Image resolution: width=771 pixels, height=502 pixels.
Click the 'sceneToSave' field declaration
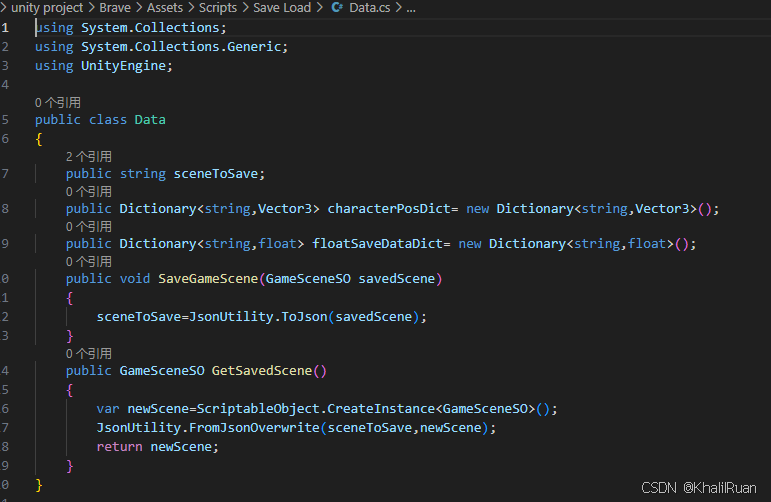[216, 174]
